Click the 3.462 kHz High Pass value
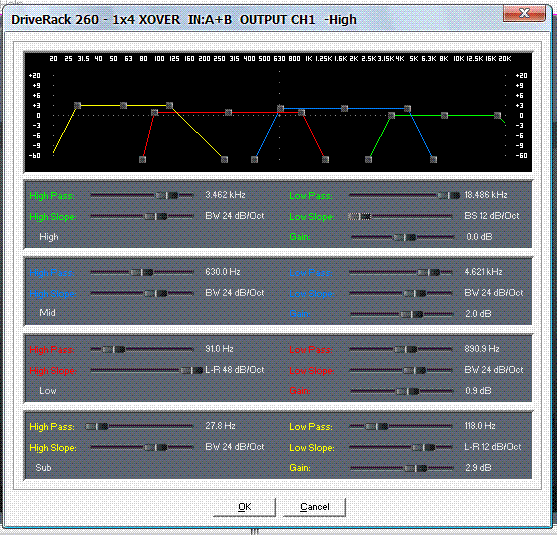Screen dimensions: 557x535 pyautogui.click(x=226, y=195)
